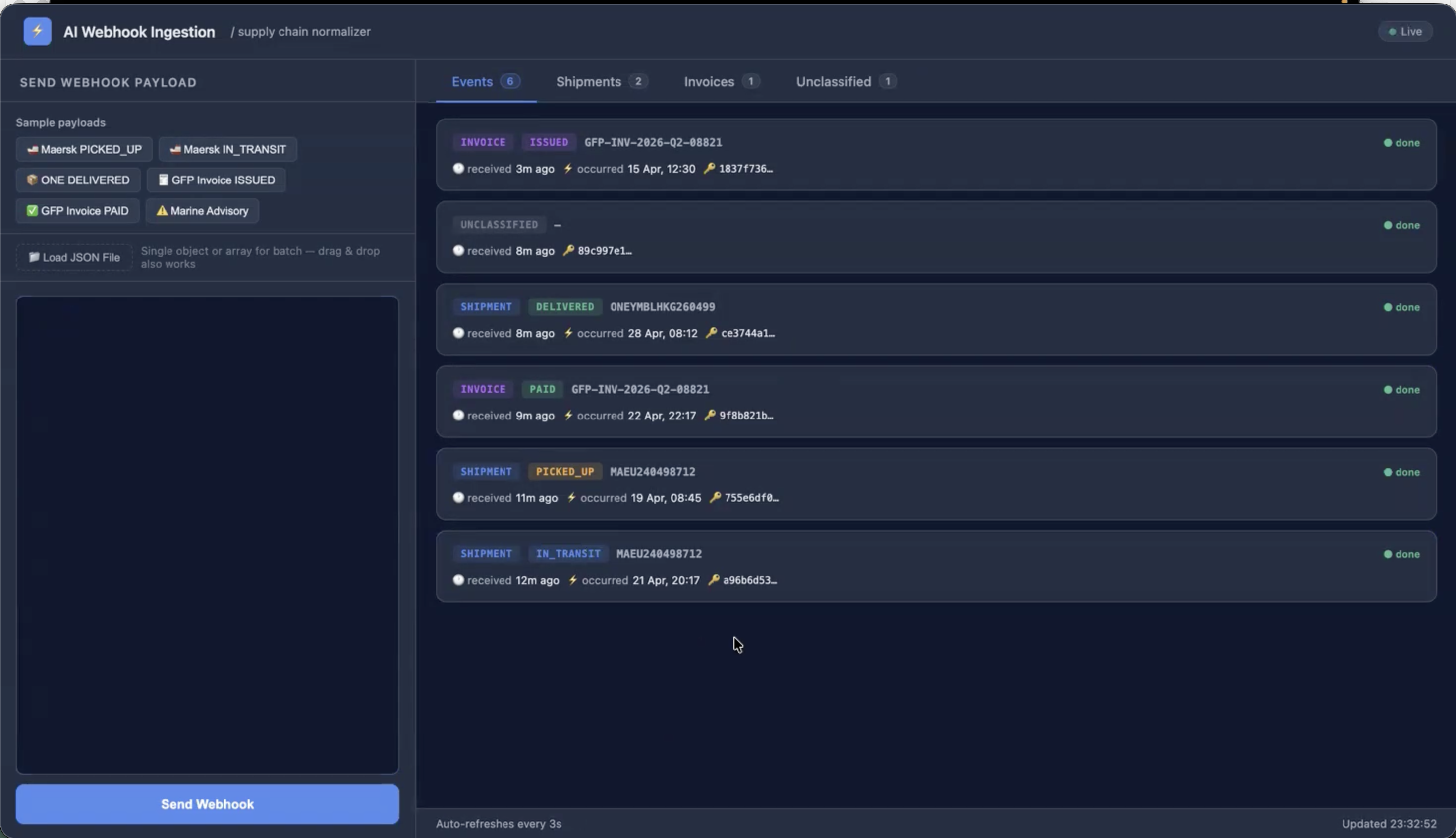Screen dimensions: 1456x838
Task: Click clock icon next to received 12m ago
Action: click(458, 580)
